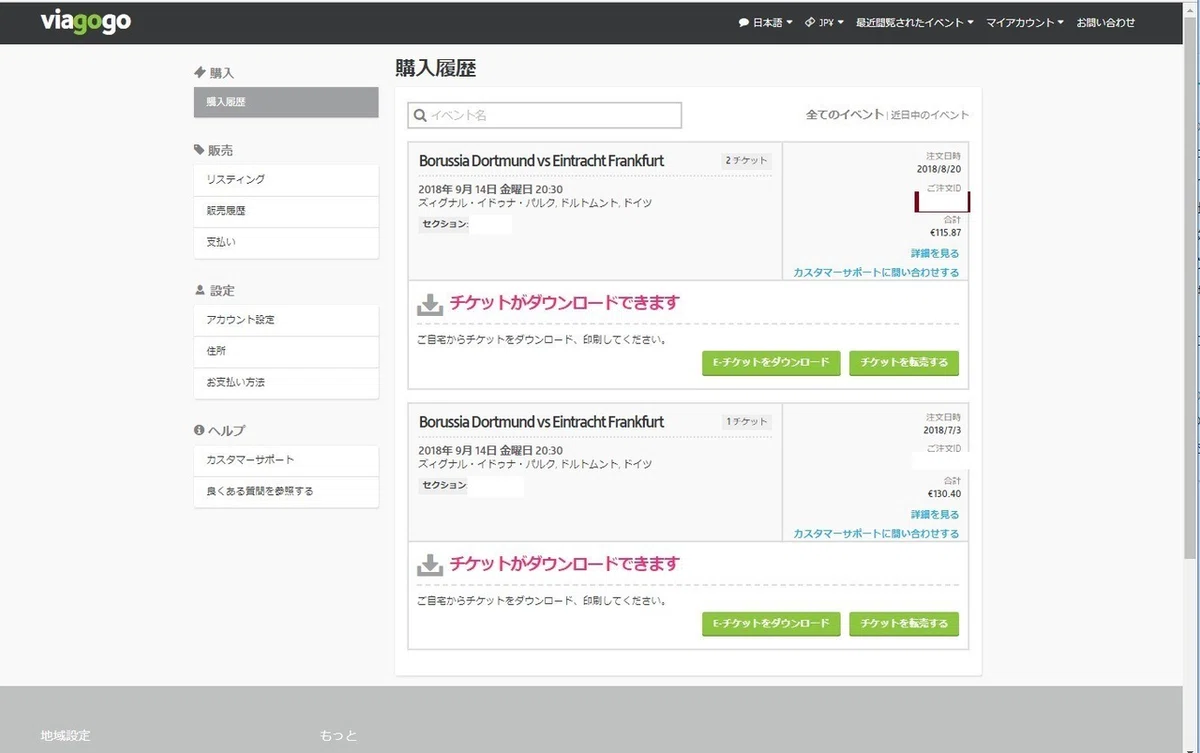
Task: Focus the イベント名 search field
Action: pyautogui.click(x=545, y=115)
